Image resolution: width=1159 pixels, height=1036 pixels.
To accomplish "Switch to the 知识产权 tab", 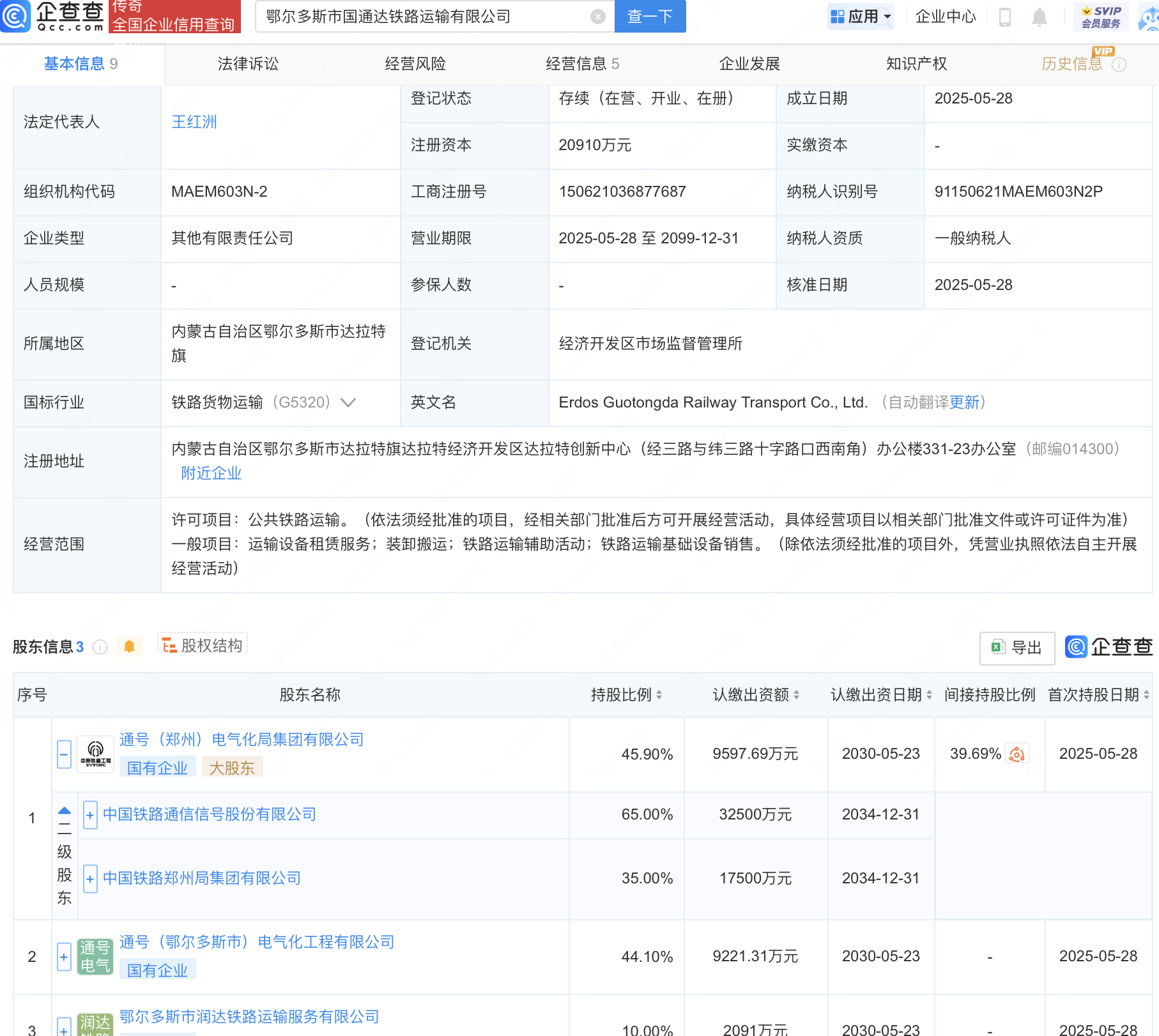I will [x=916, y=64].
